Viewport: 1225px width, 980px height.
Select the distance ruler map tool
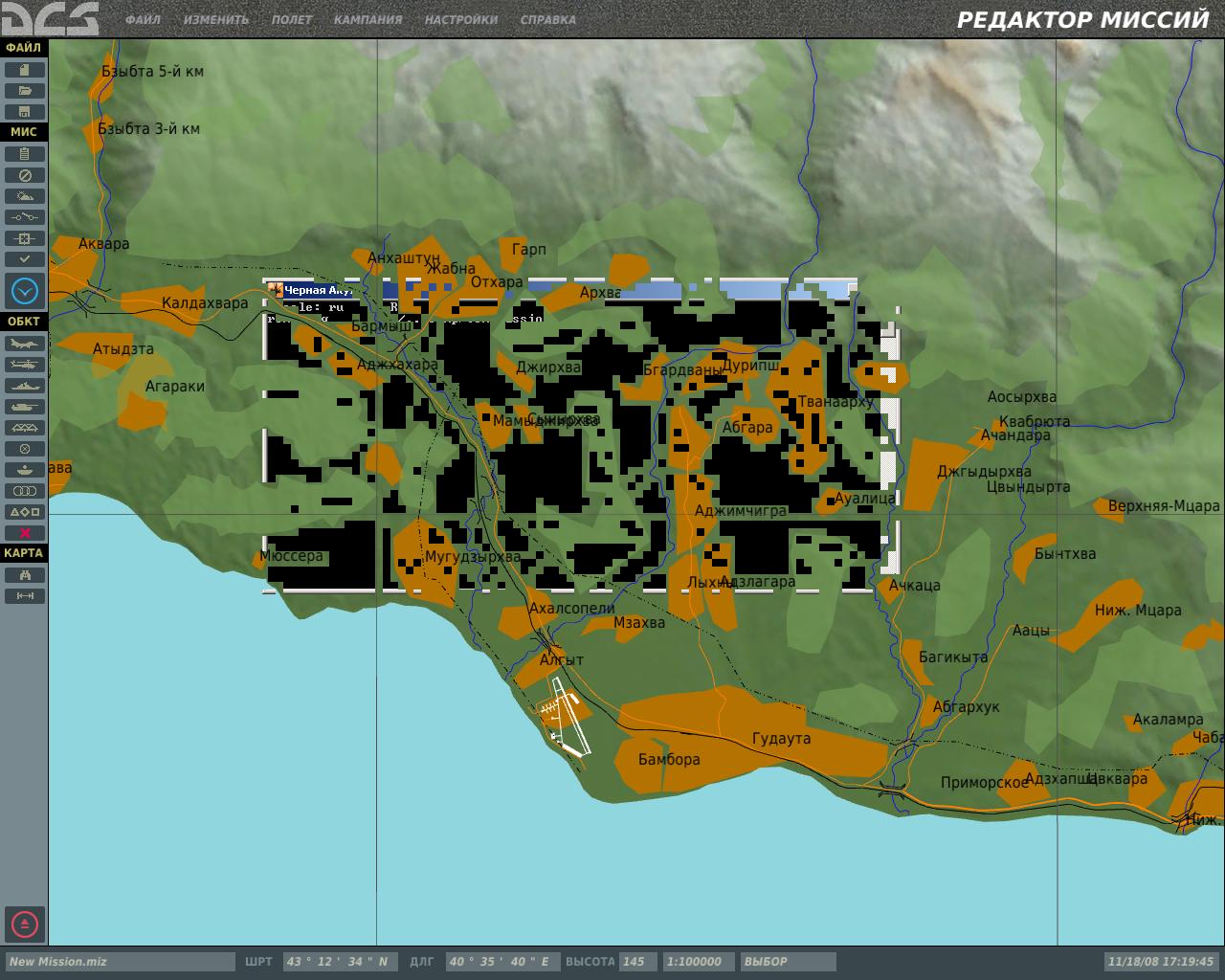pos(25,596)
